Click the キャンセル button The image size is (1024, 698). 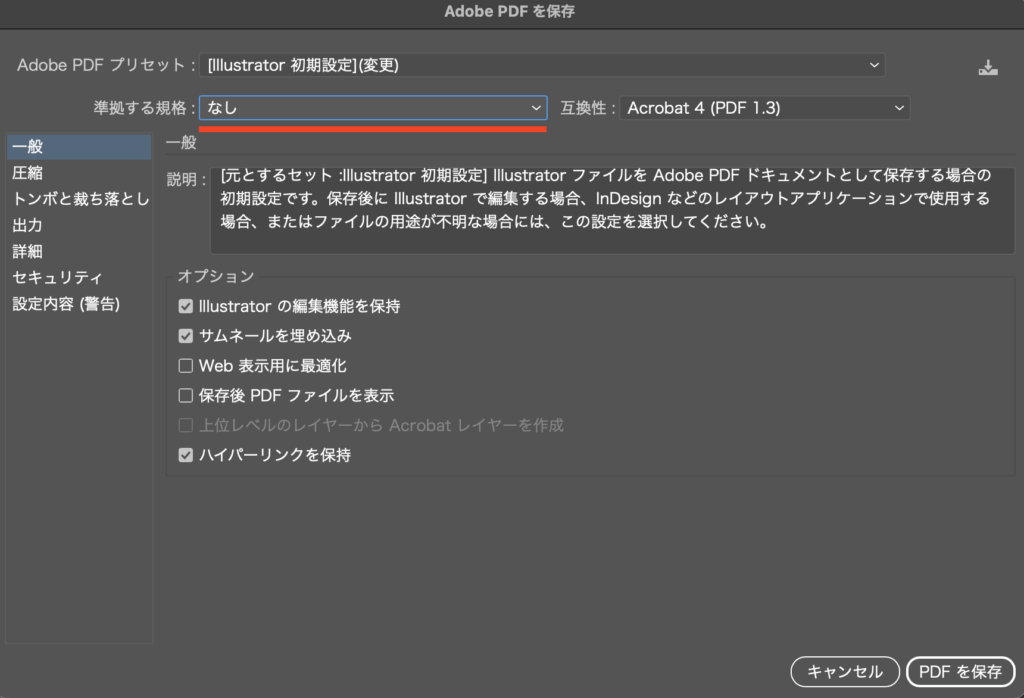pos(844,671)
